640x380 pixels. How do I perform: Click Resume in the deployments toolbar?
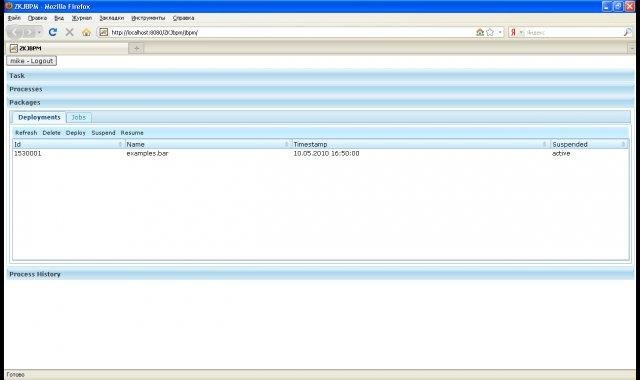(132, 133)
